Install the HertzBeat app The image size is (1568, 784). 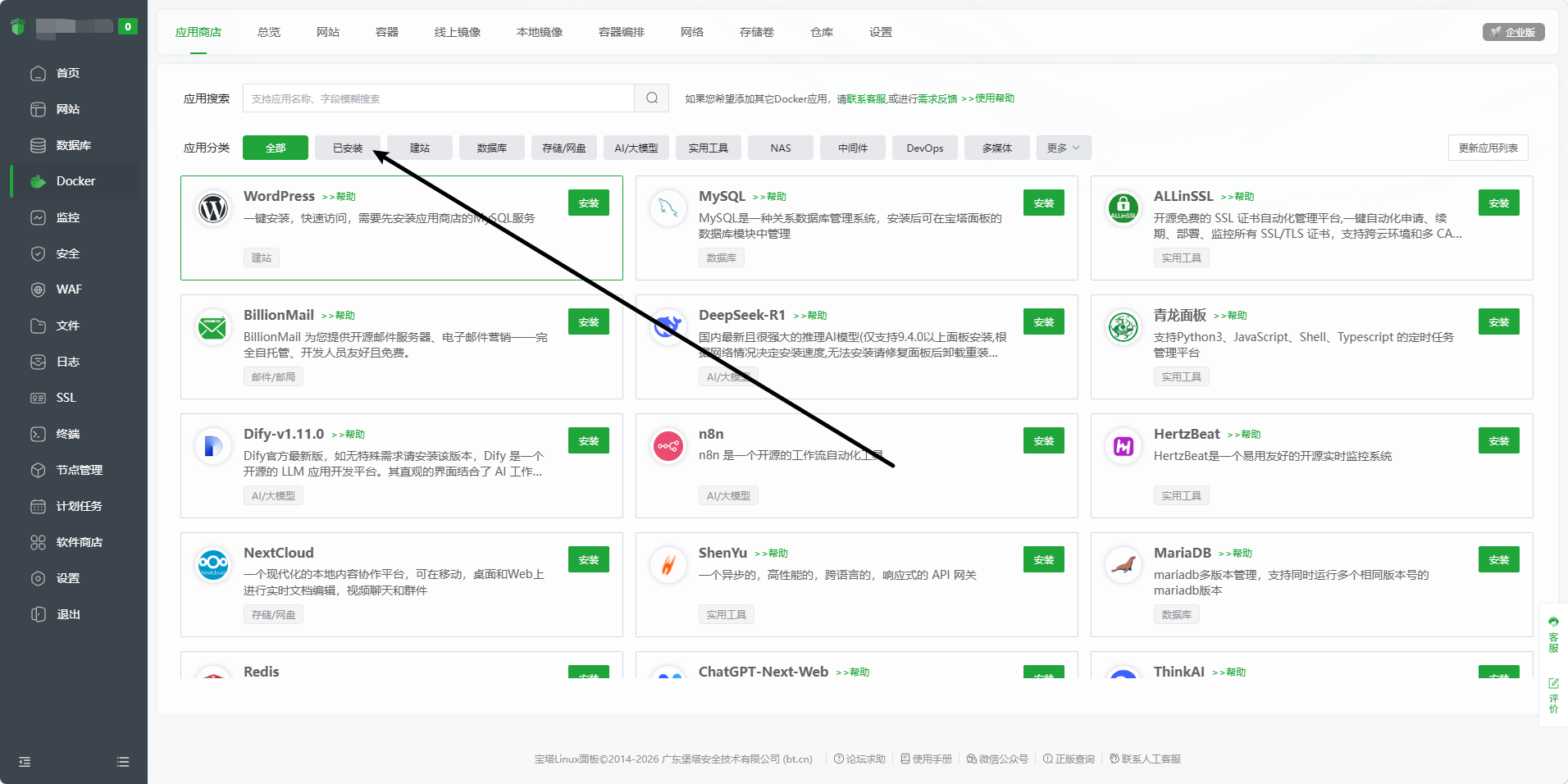click(x=1499, y=440)
